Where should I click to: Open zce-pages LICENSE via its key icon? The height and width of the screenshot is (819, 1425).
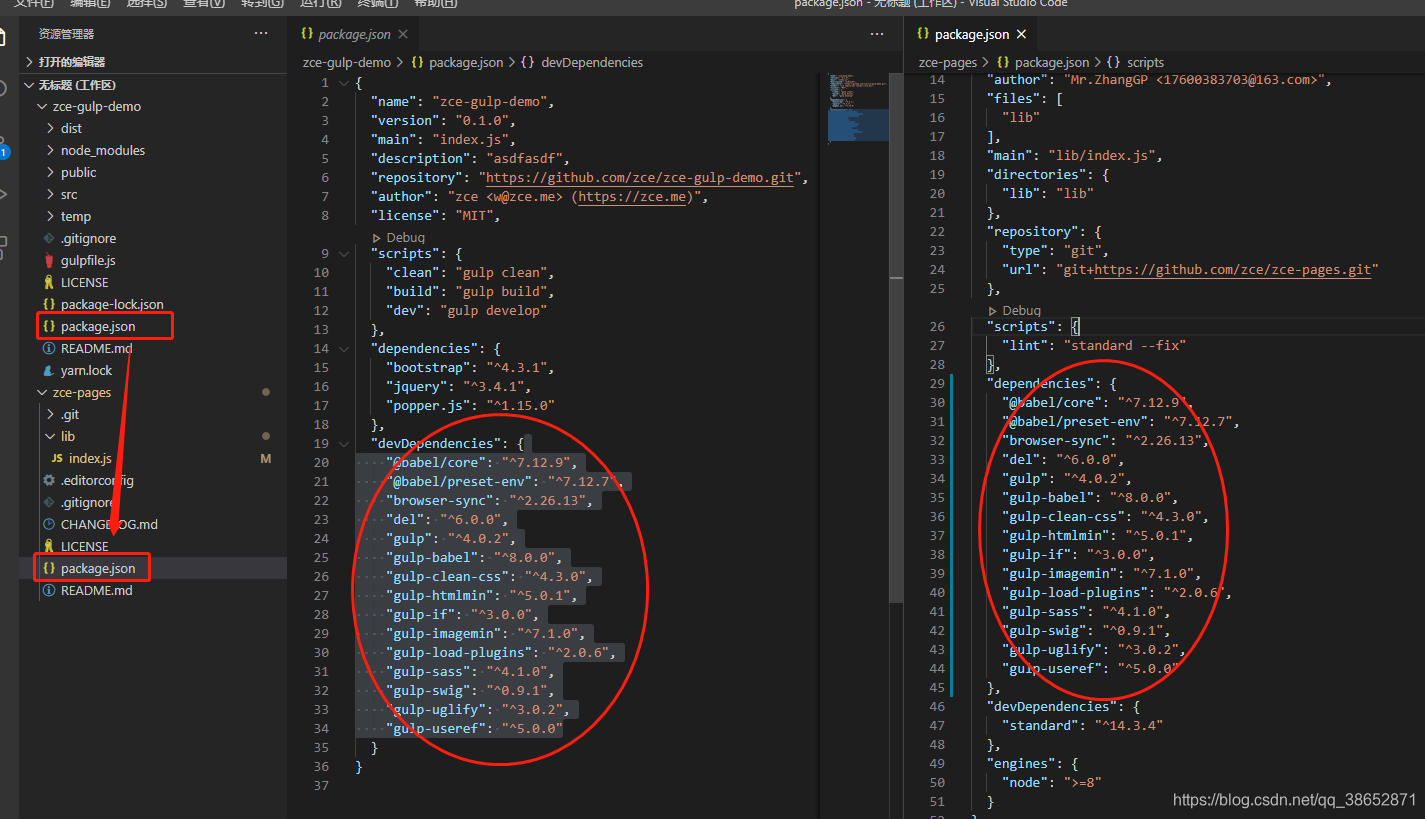tap(49, 546)
